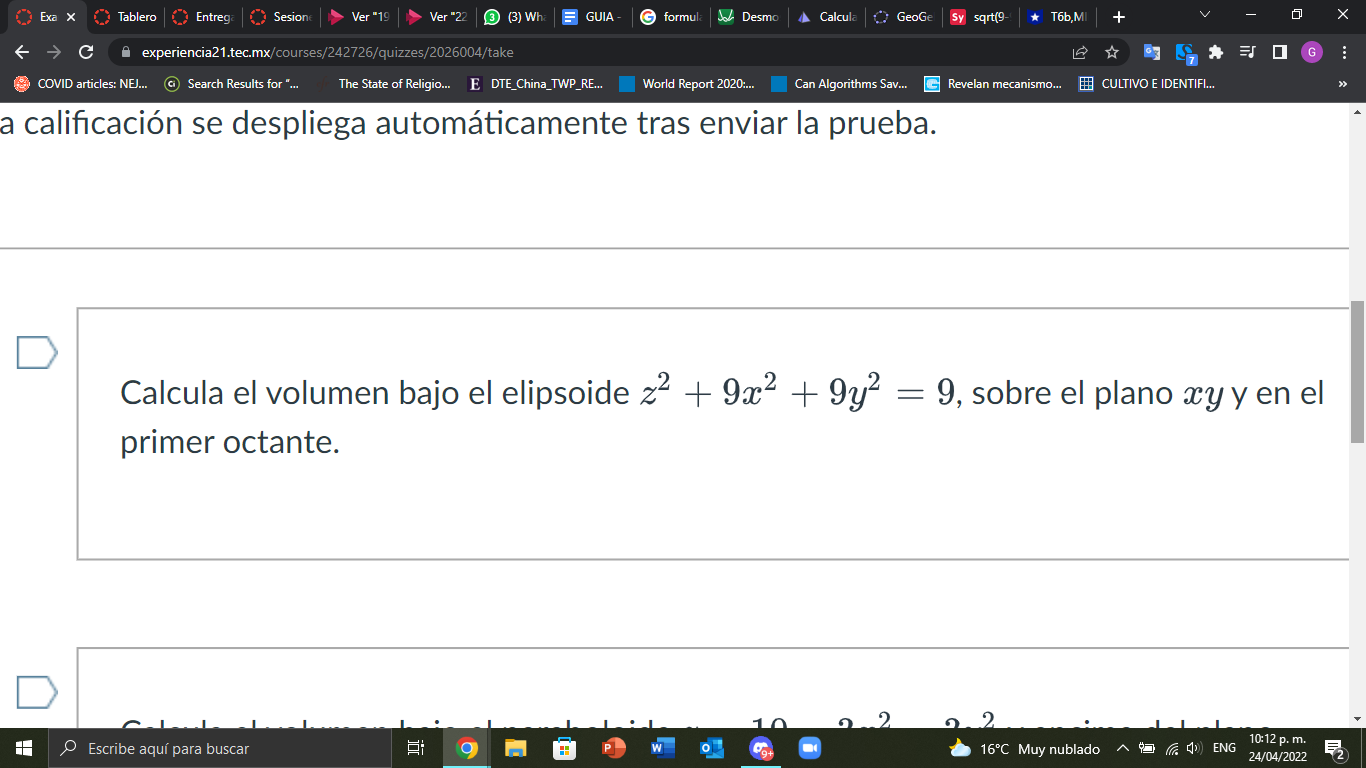Open Chrome's side panel icon

tap(1278, 50)
